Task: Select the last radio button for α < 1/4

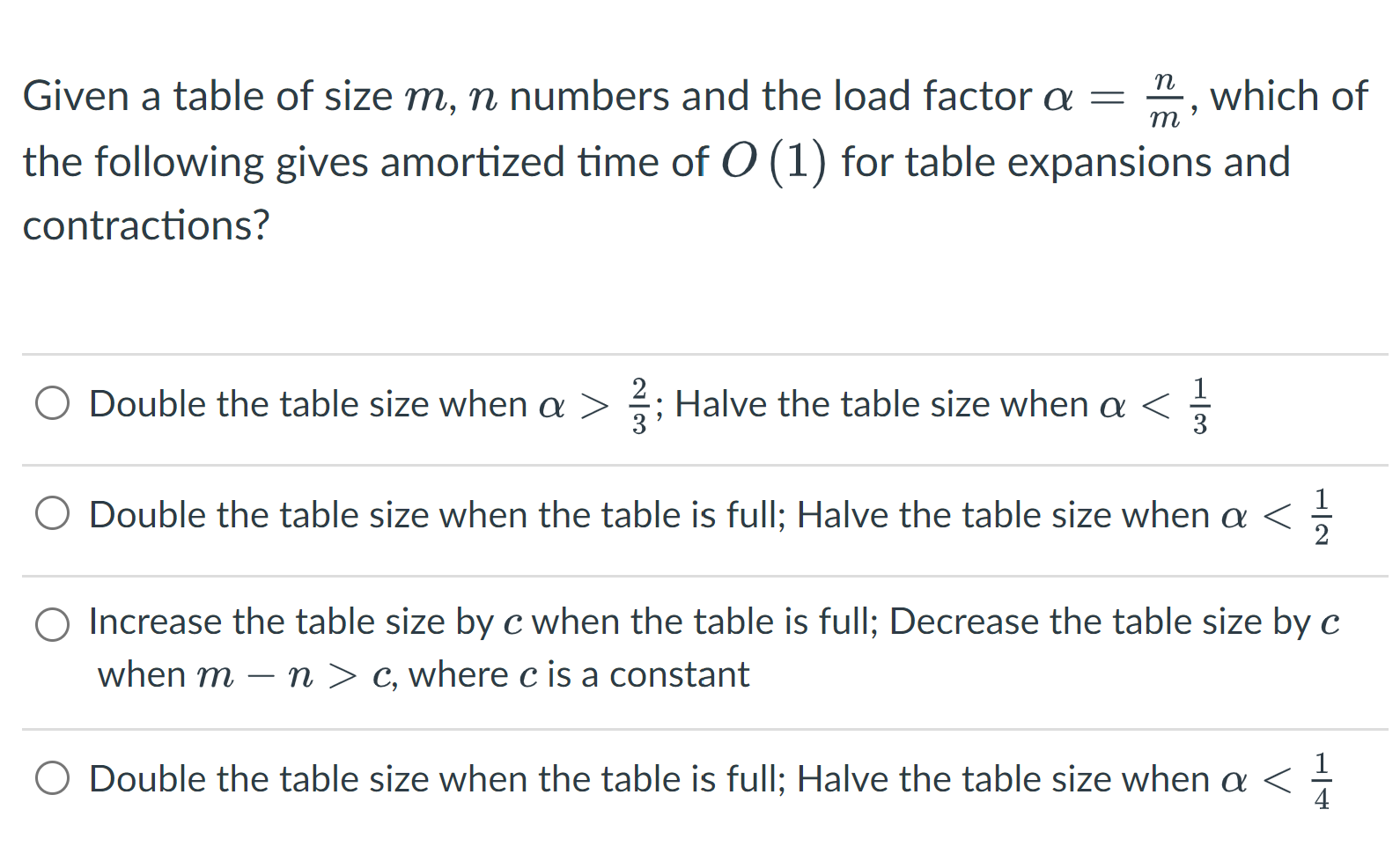Action: click(x=53, y=779)
